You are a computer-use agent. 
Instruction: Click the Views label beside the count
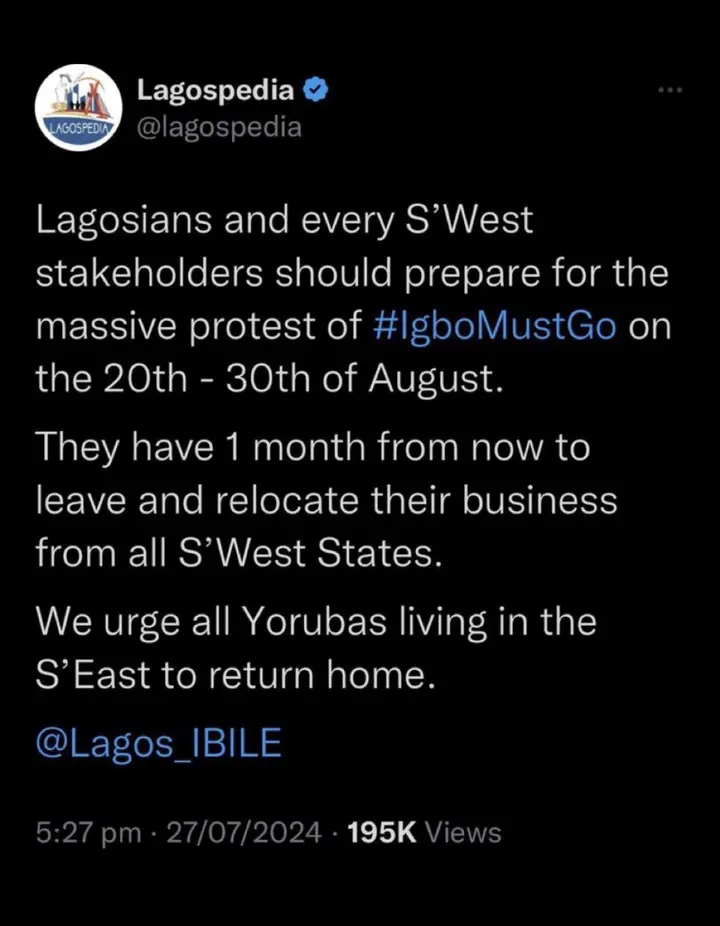tap(463, 832)
